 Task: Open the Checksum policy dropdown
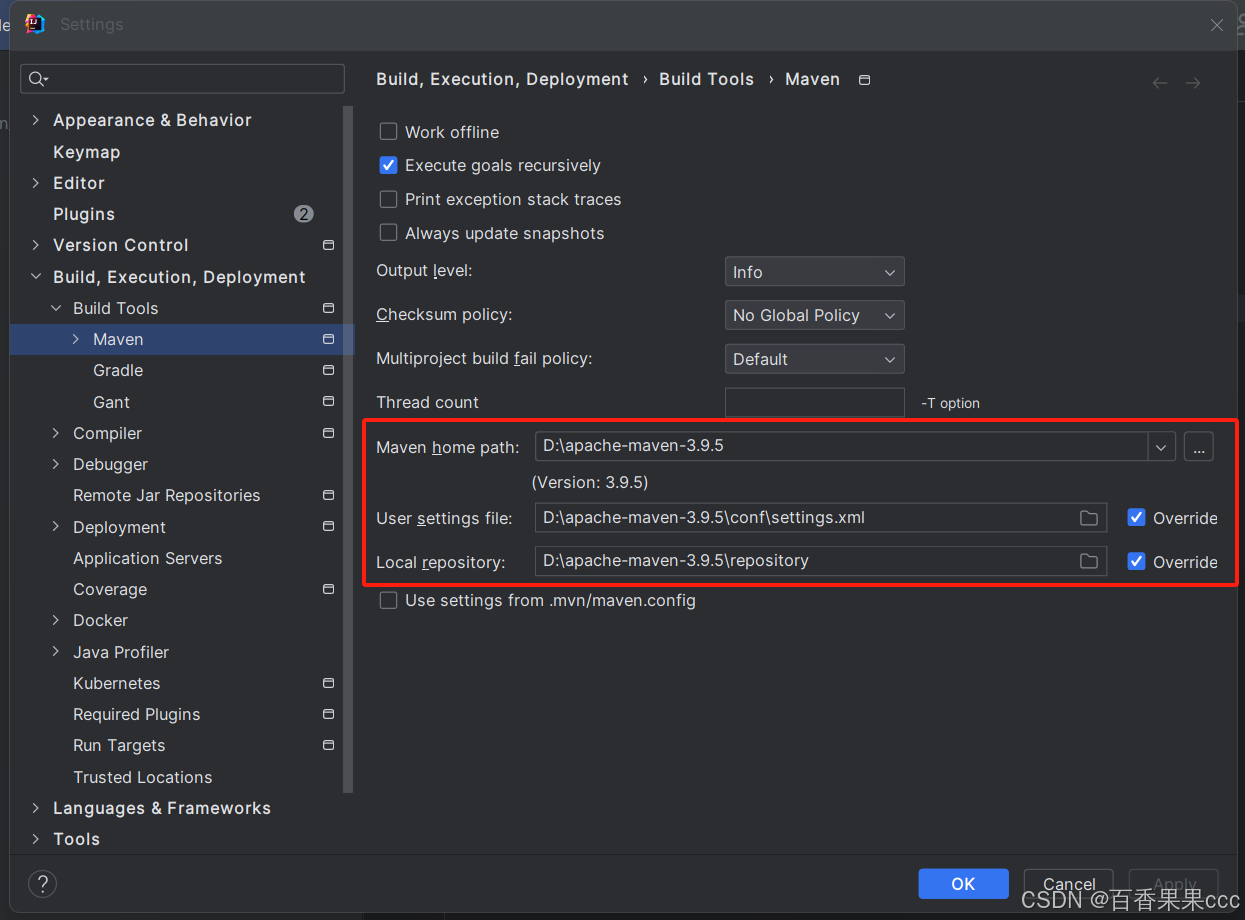pos(814,315)
